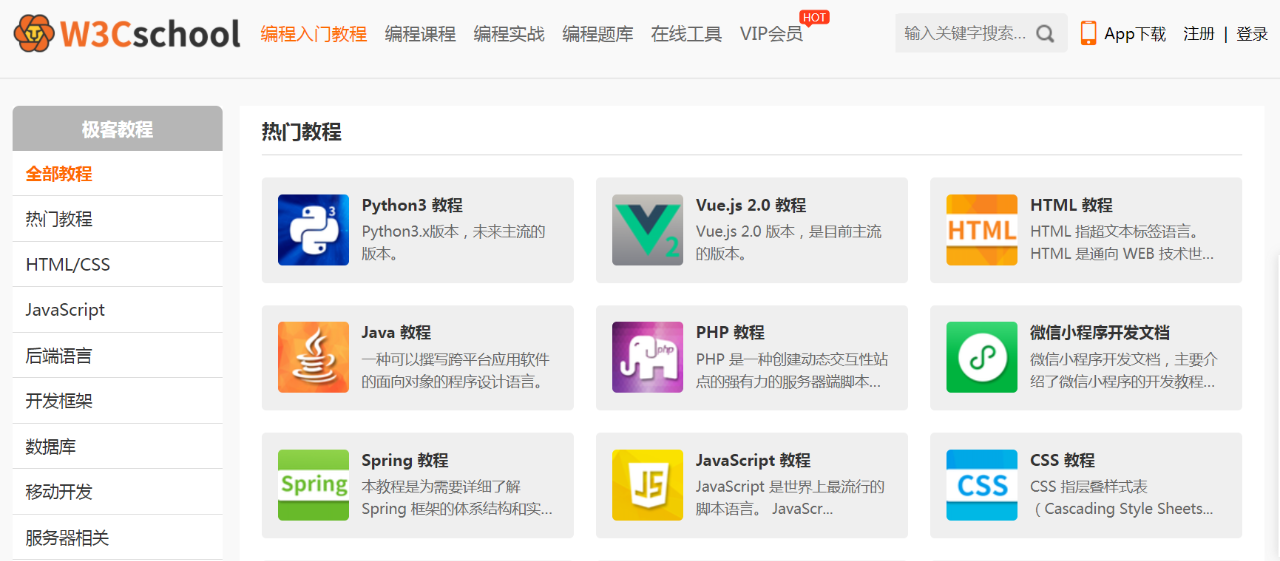The width and height of the screenshot is (1280, 561).
Task: Click the 极客教程 sidebar header
Action: click(117, 129)
